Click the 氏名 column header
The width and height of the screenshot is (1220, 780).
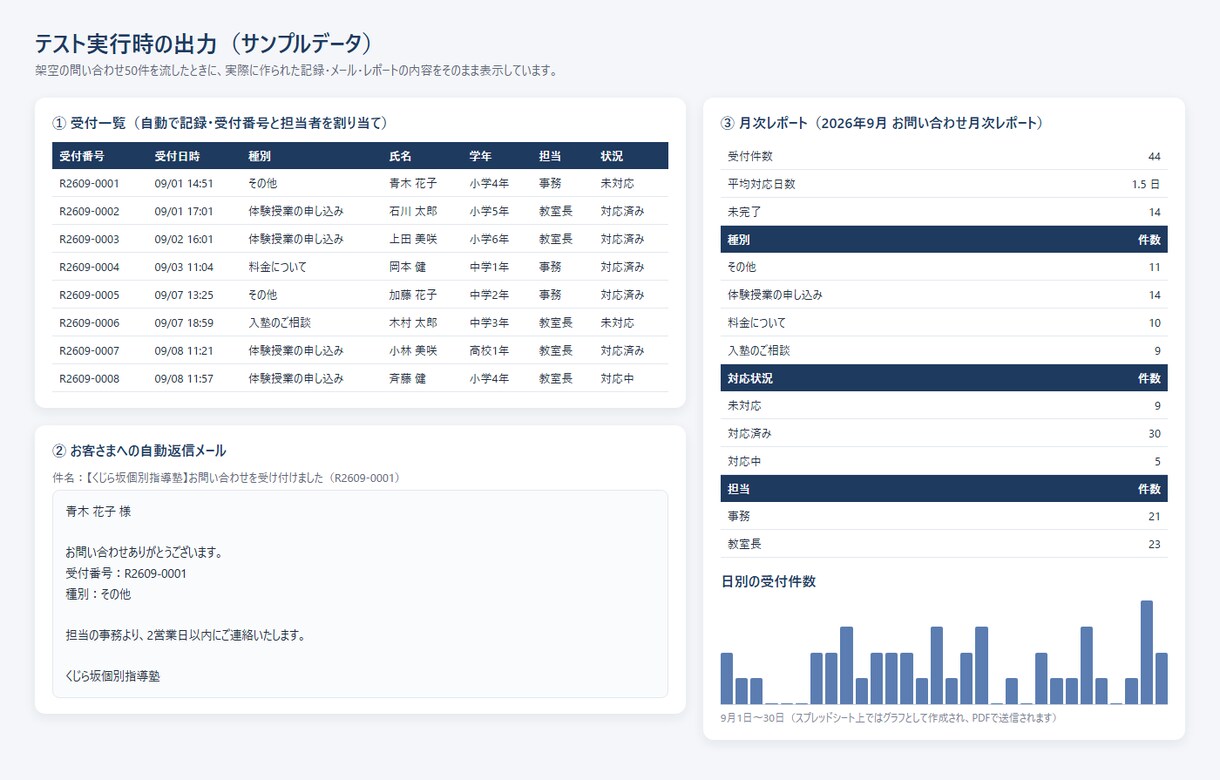pyautogui.click(x=400, y=156)
